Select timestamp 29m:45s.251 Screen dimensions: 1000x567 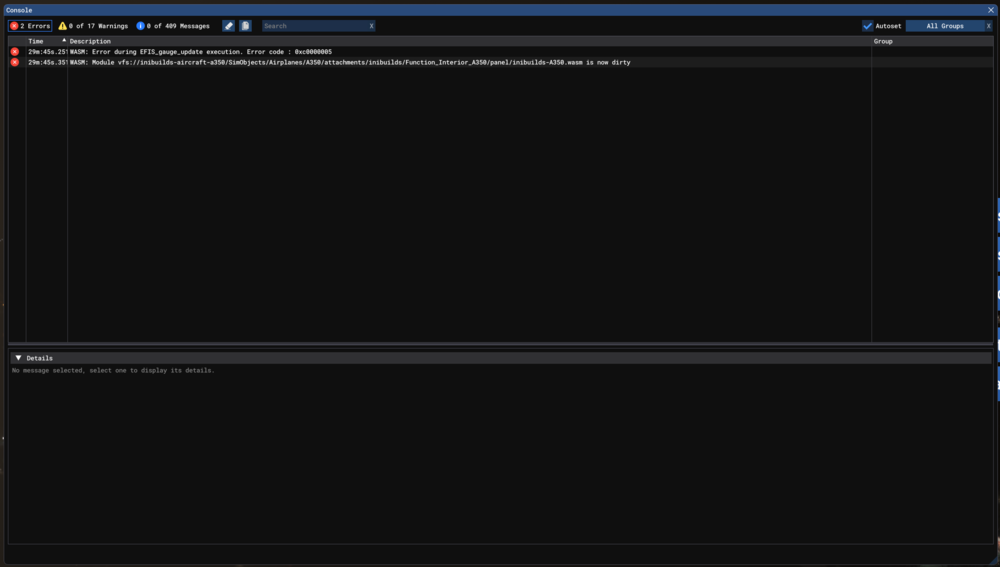[x=47, y=52]
